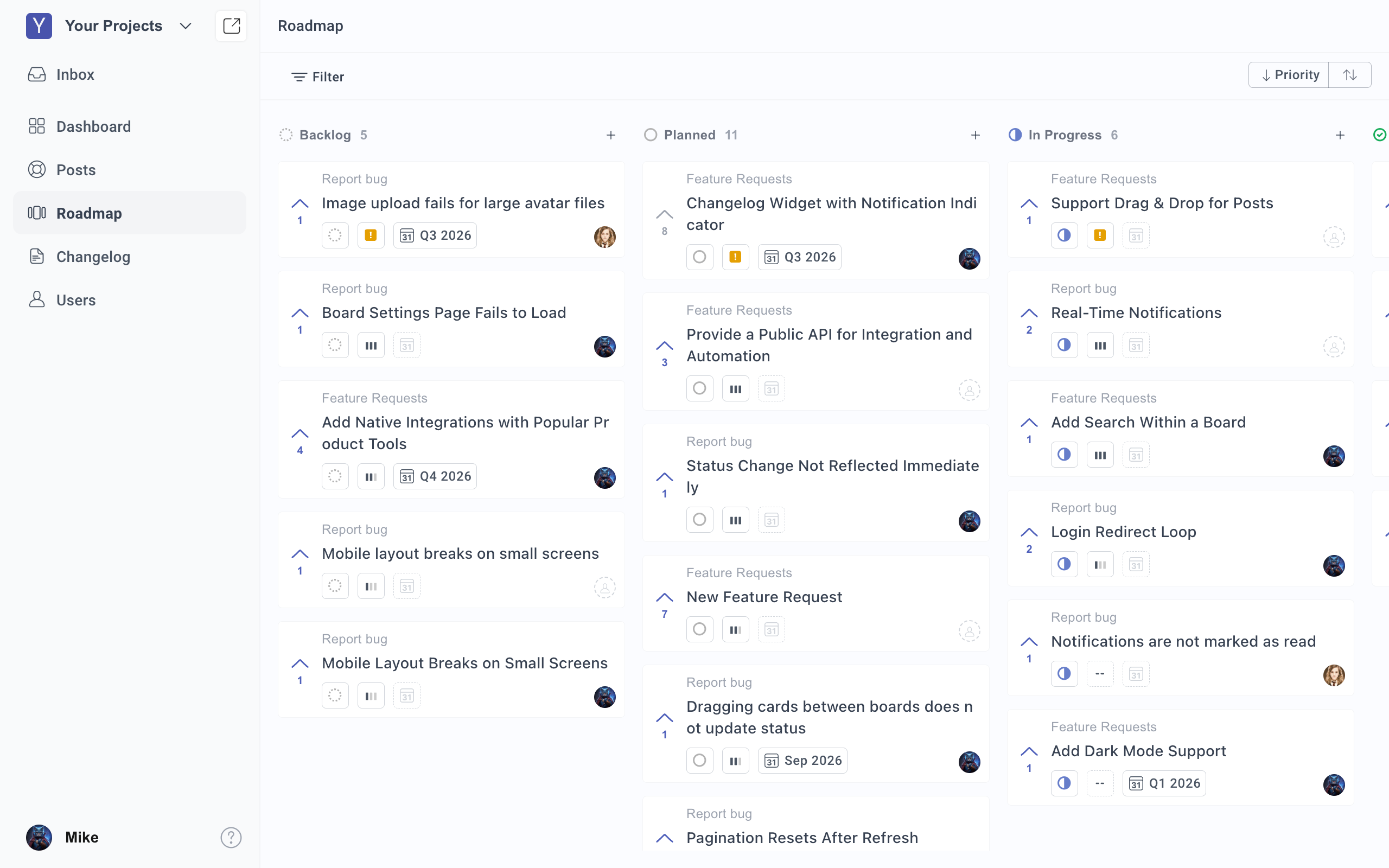Click Mike's profile avatar at bottom
Viewport: 1389px width, 868px height.
39,837
